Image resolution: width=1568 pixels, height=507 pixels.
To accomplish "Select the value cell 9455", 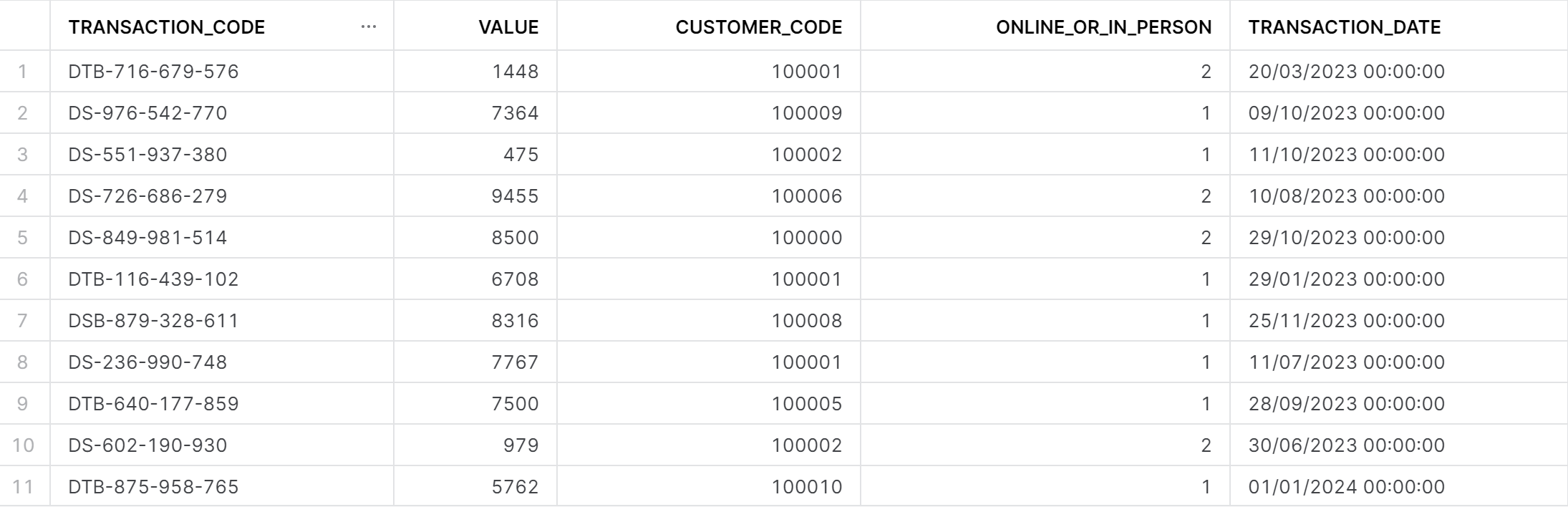I will pyautogui.click(x=515, y=196).
